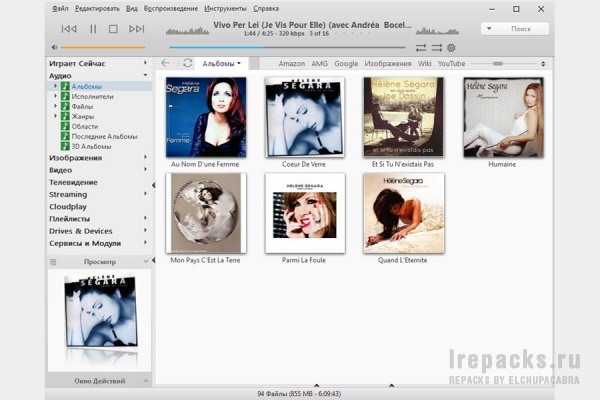This screenshot has width=600, height=400.
Task: Expand the Streaming section
Action: click(145, 194)
